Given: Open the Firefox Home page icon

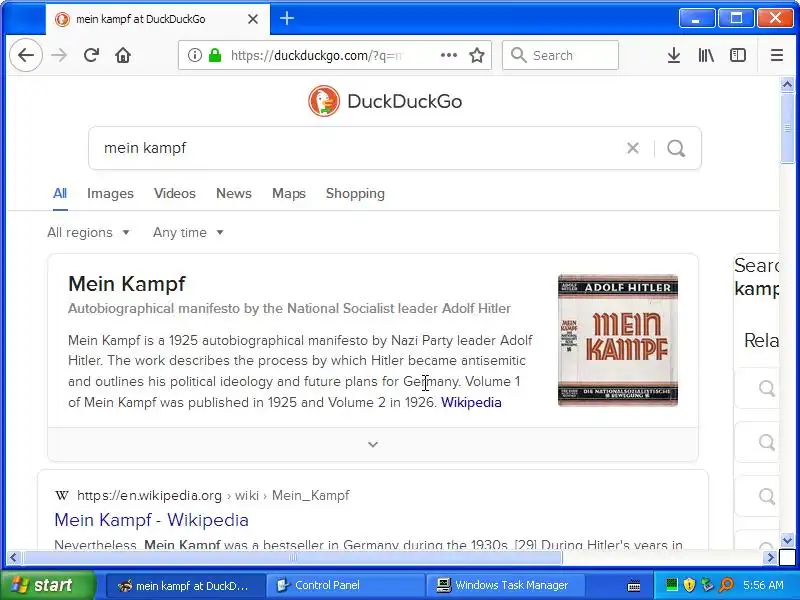Looking at the screenshot, I should 123,55.
